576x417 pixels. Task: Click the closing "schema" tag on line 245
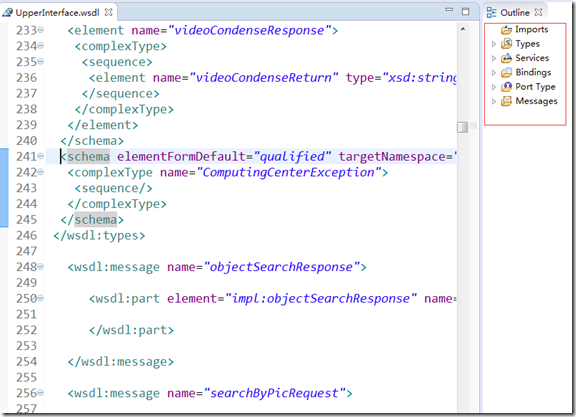[96, 220]
